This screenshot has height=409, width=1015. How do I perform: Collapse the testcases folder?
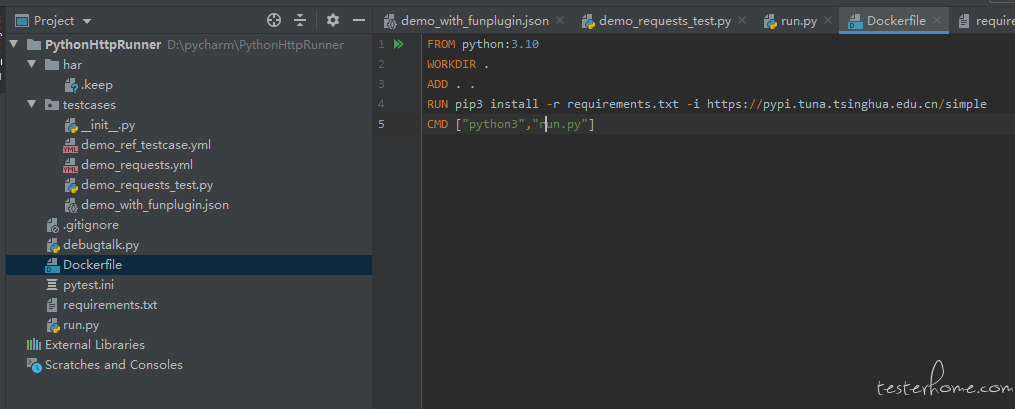pyautogui.click(x=32, y=105)
